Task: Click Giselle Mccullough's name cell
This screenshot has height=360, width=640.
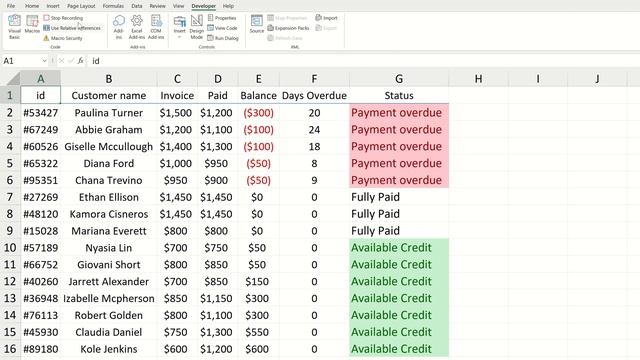Action: 109,147
